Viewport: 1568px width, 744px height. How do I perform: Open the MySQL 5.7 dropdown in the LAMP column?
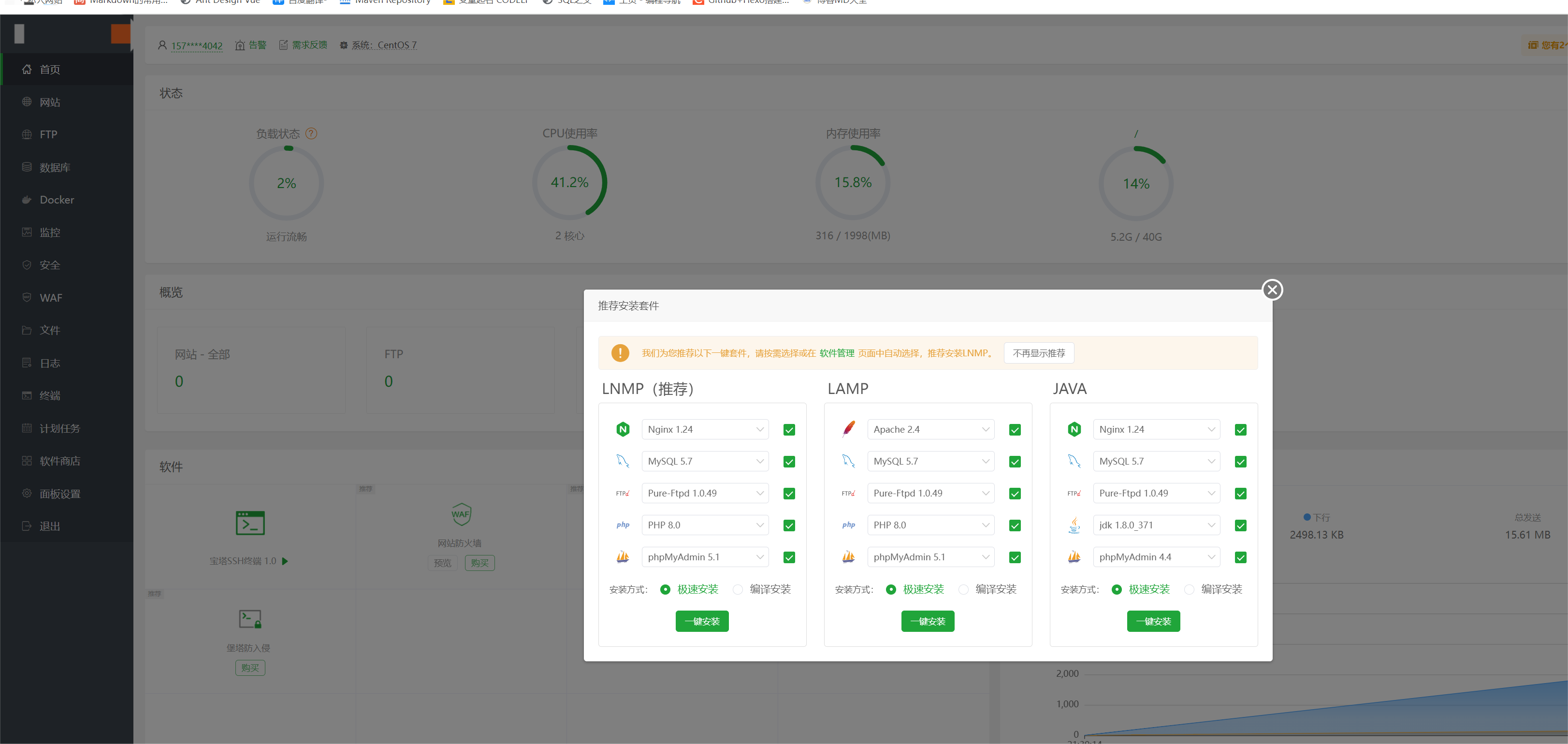click(x=930, y=462)
